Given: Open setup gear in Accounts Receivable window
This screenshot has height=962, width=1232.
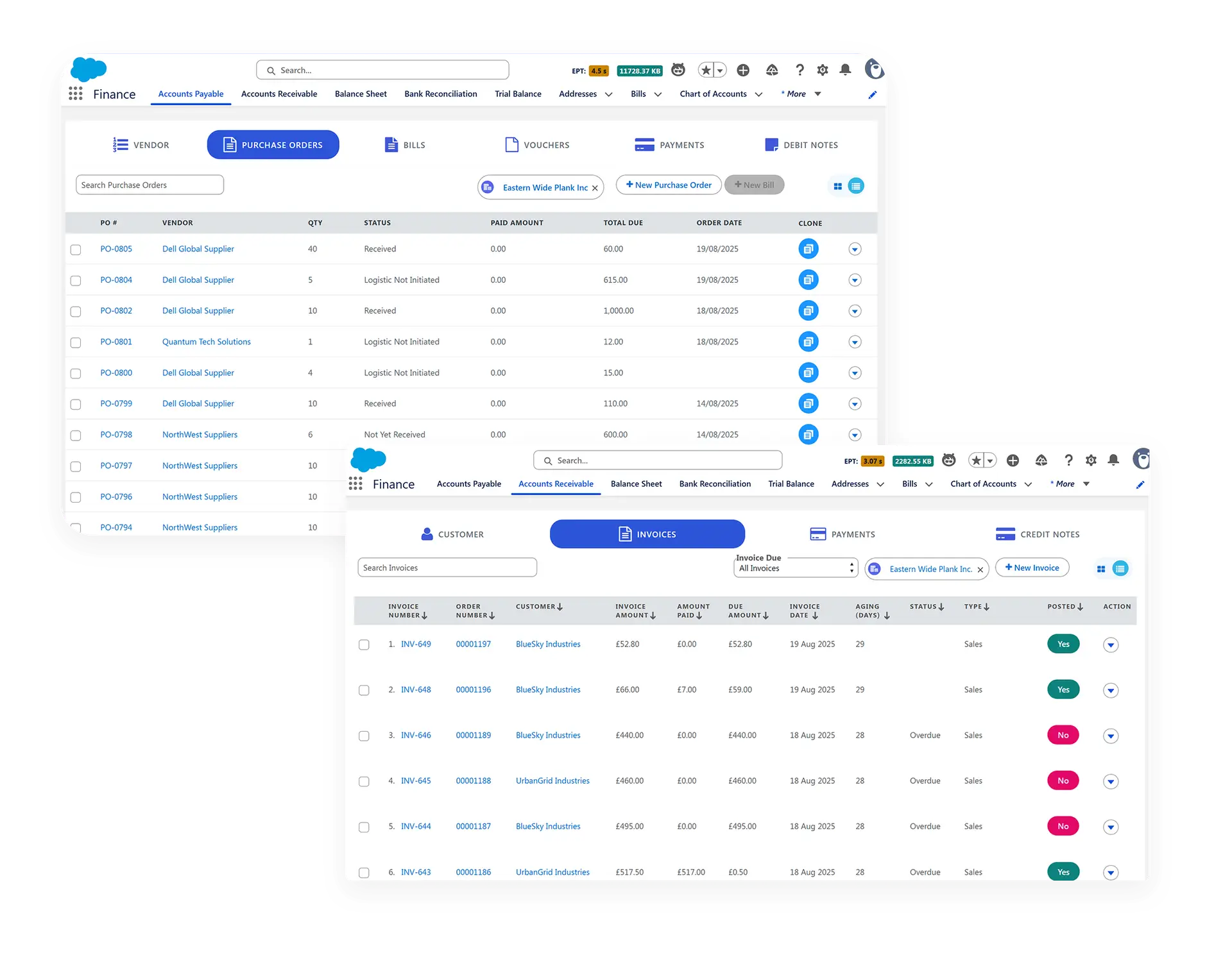Looking at the screenshot, I should point(1091,460).
